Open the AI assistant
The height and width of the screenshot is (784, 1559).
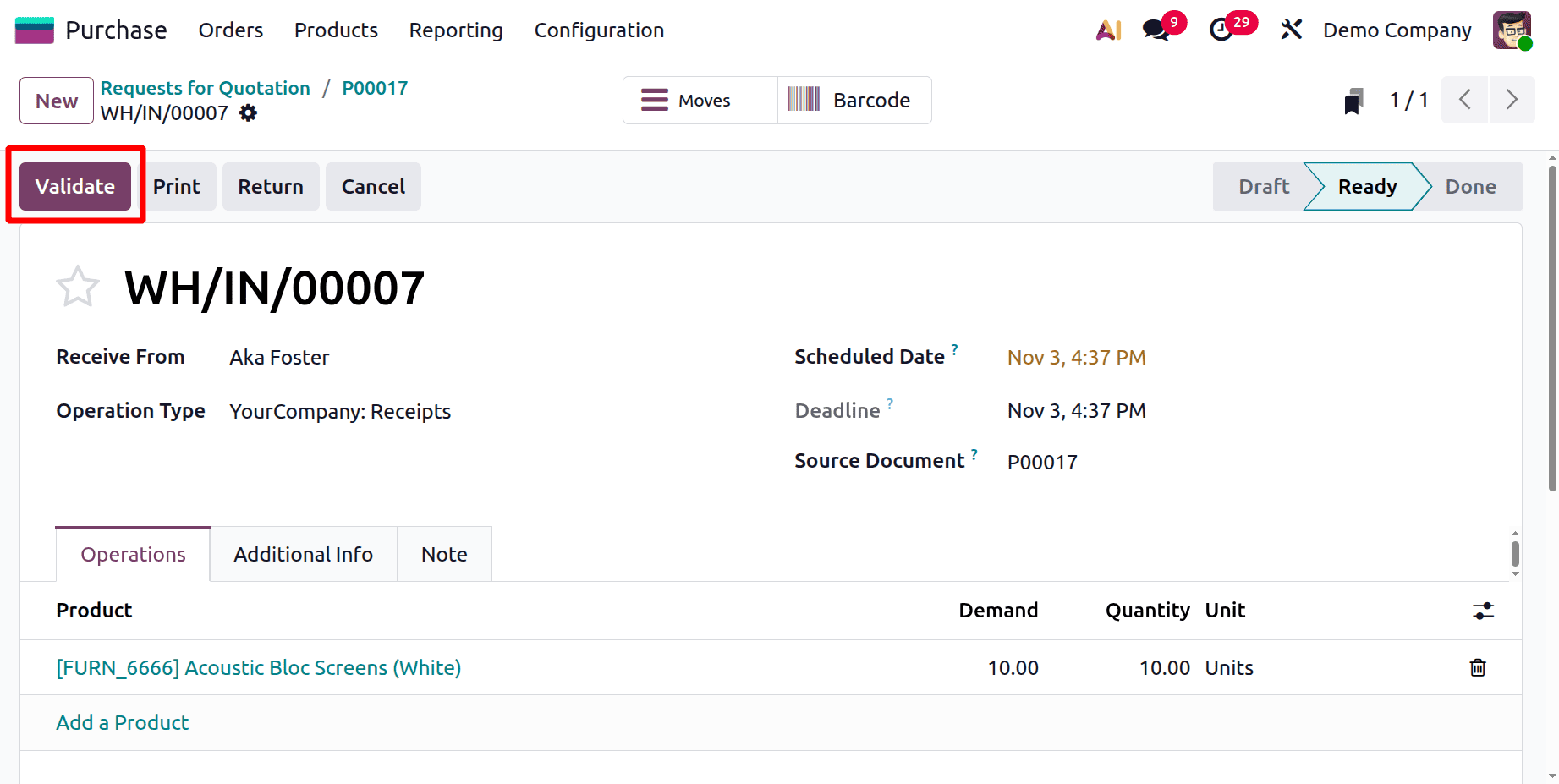(x=1108, y=30)
